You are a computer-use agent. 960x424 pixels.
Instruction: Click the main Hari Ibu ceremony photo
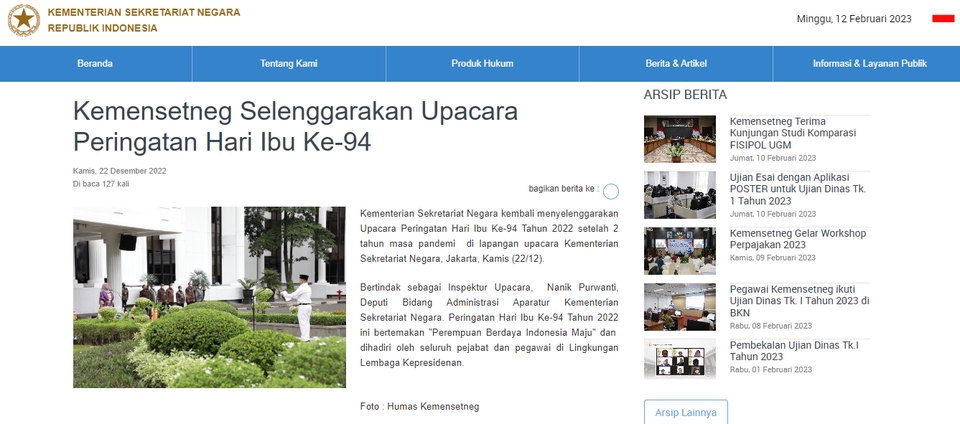209,297
